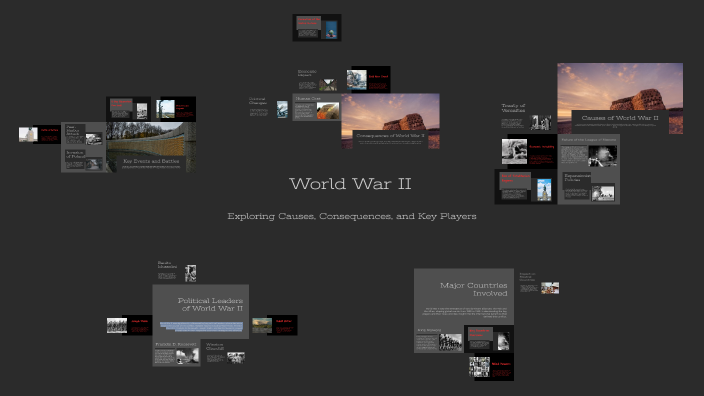The width and height of the screenshot is (704, 396).
Task: Open the Invasion of Poland slide
Action: pyautogui.click(x=84, y=160)
